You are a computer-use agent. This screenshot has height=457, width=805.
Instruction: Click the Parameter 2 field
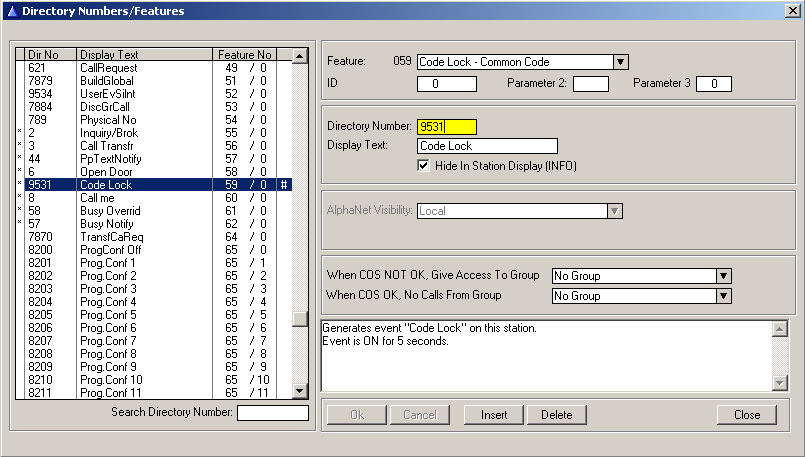click(590, 84)
